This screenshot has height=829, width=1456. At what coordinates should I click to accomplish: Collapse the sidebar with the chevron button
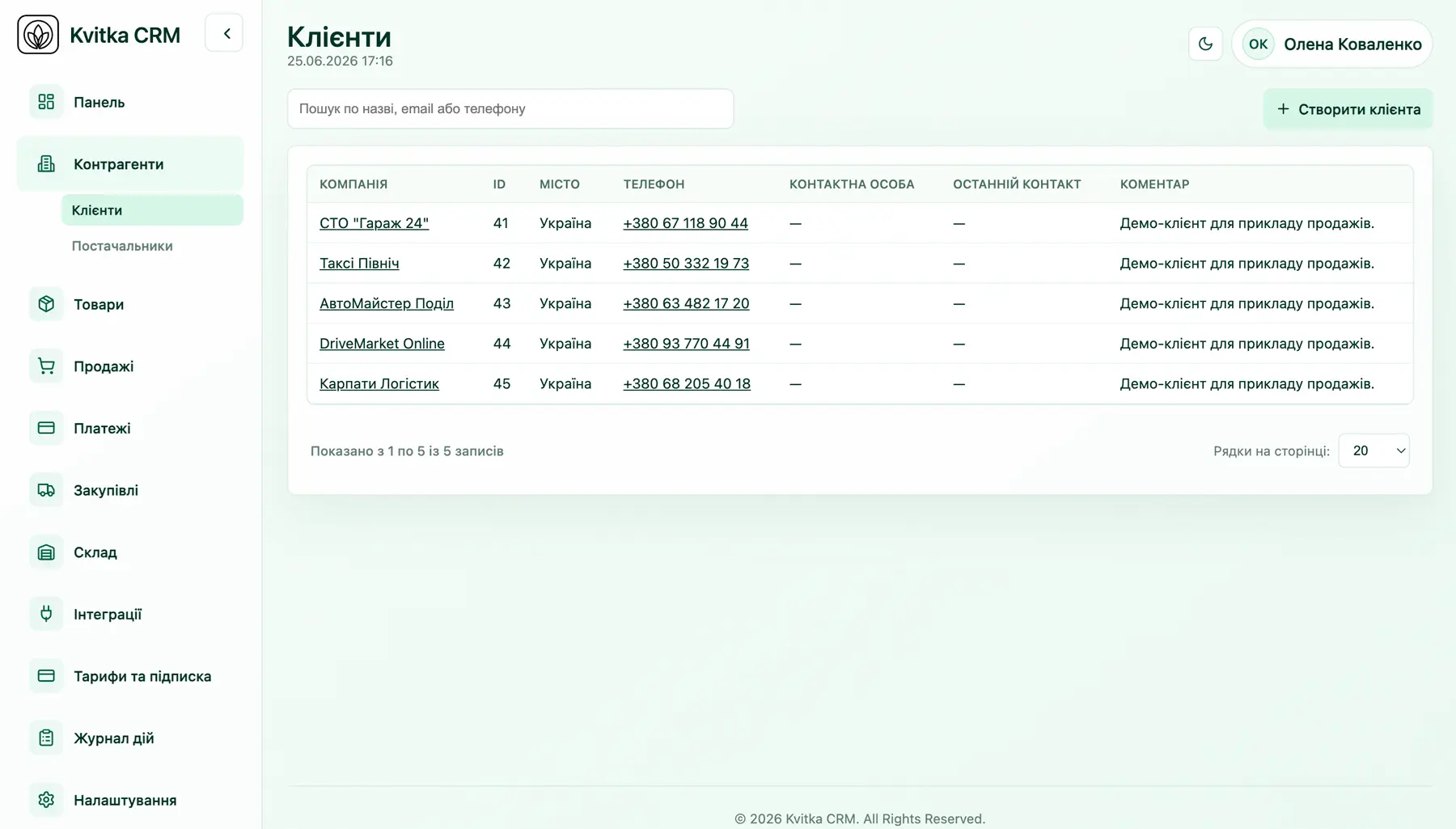point(225,33)
